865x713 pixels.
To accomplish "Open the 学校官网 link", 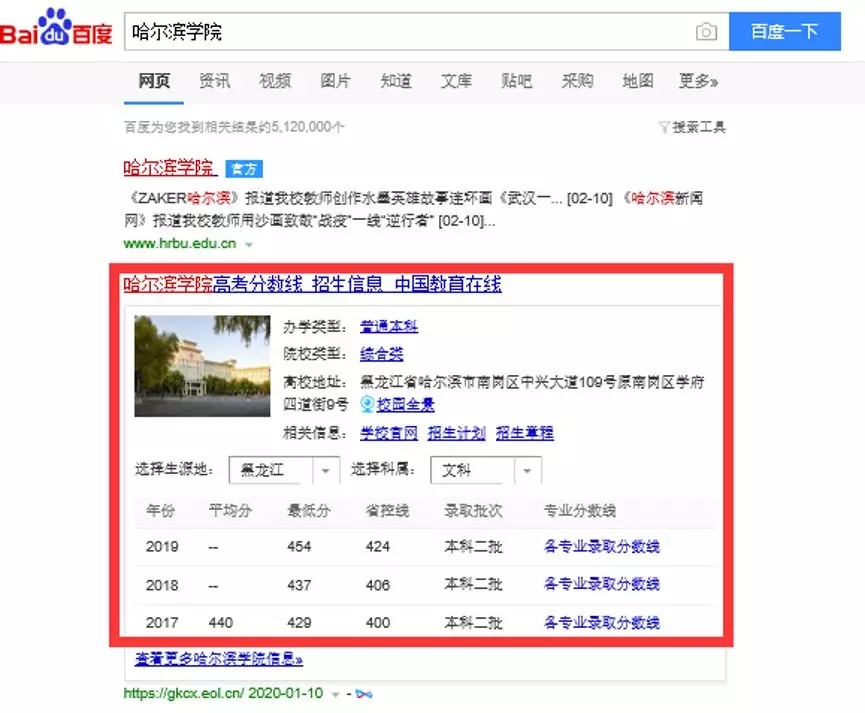I will tap(389, 433).
